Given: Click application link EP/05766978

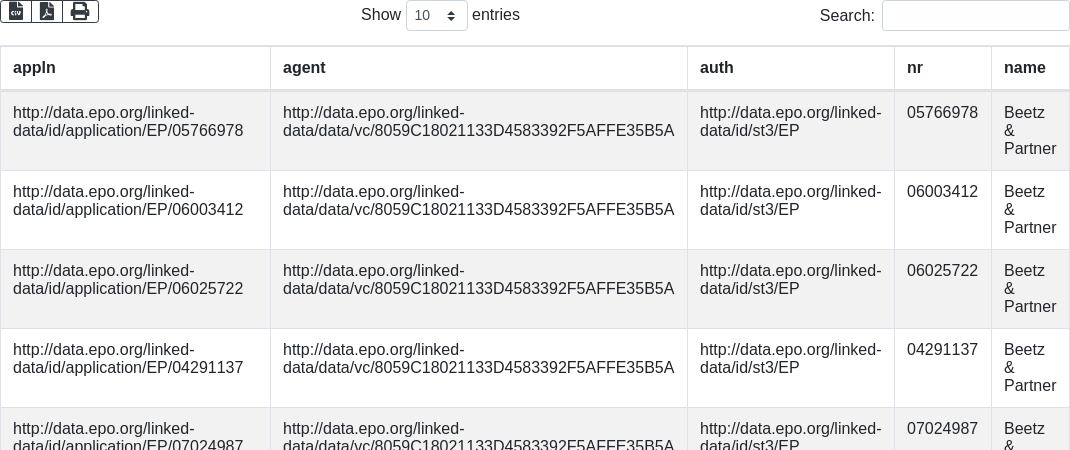Looking at the screenshot, I should (128, 122).
